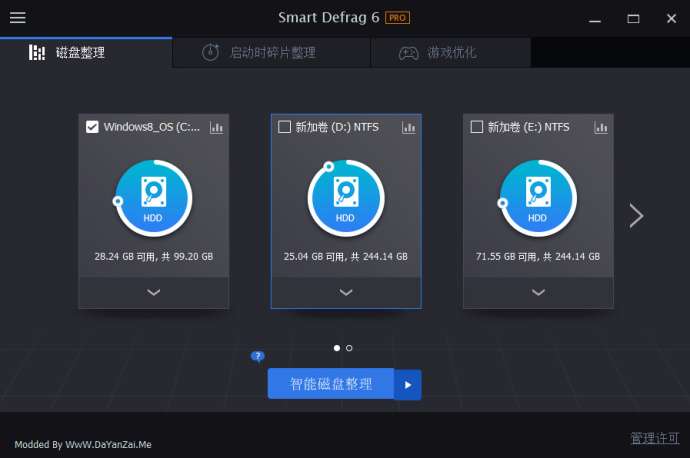Screen dimensions: 690x458
Task: Show next drives with right arrow
Action: [636, 215]
